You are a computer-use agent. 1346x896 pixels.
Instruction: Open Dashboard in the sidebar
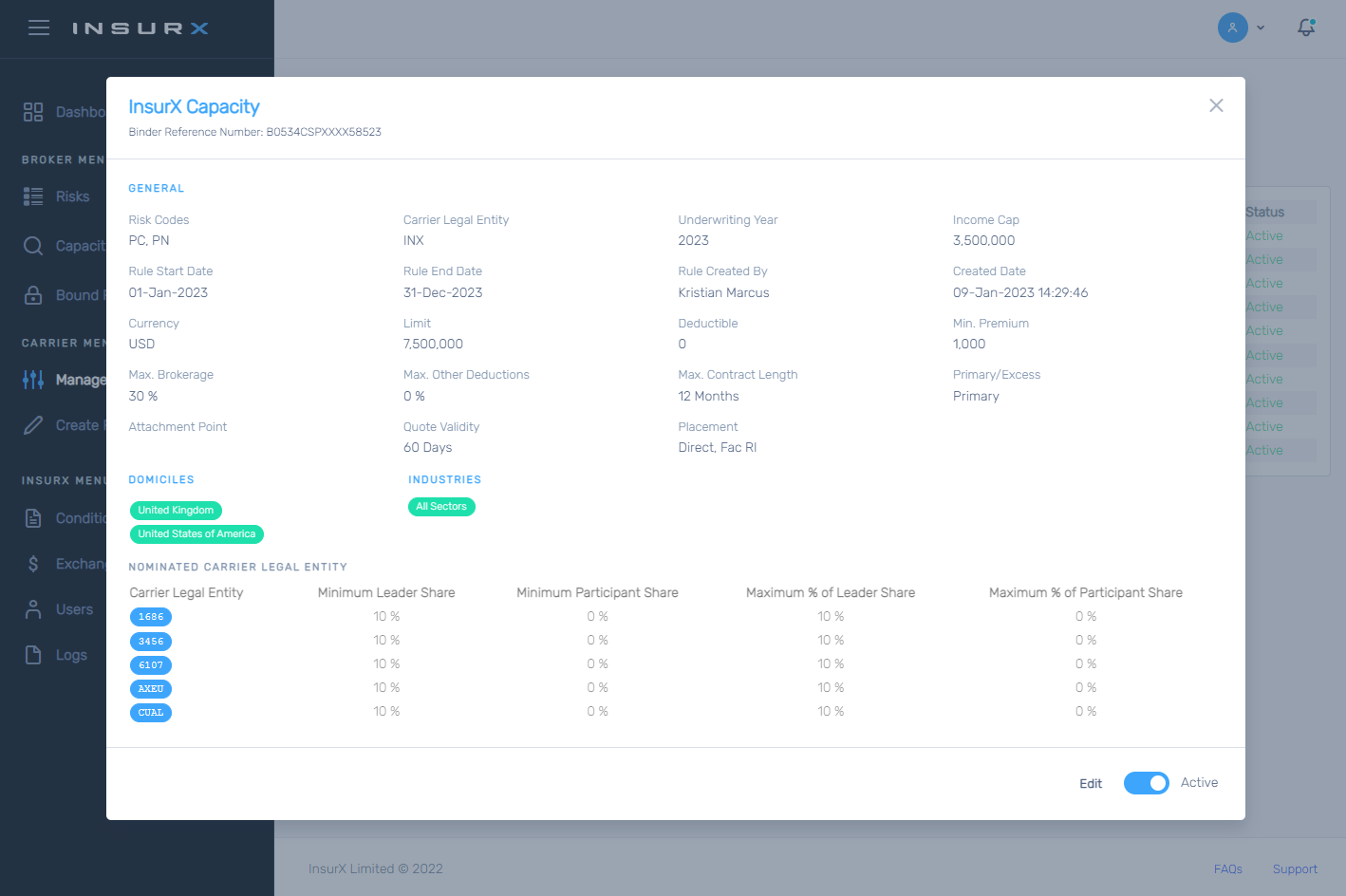[x=81, y=112]
